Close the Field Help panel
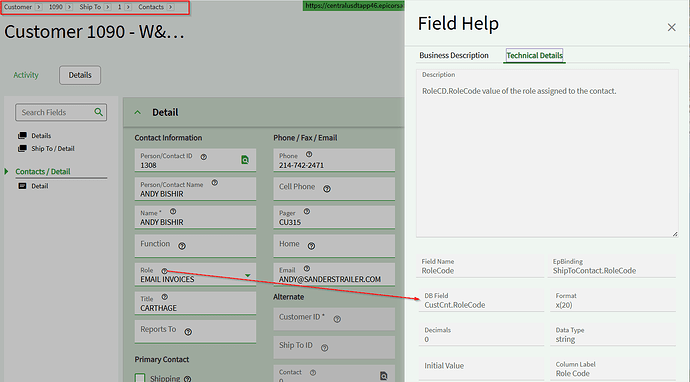 tap(672, 27)
